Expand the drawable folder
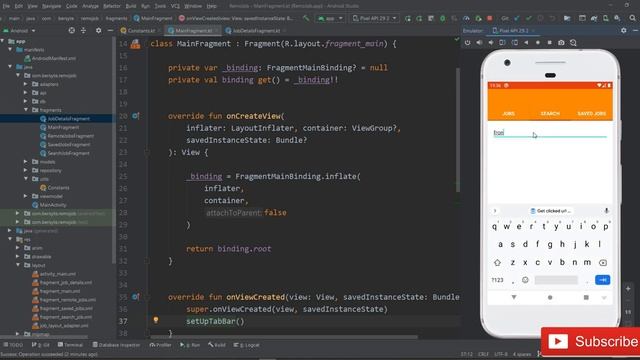Image resolution: width=640 pixels, height=360 pixels. tap(18, 256)
